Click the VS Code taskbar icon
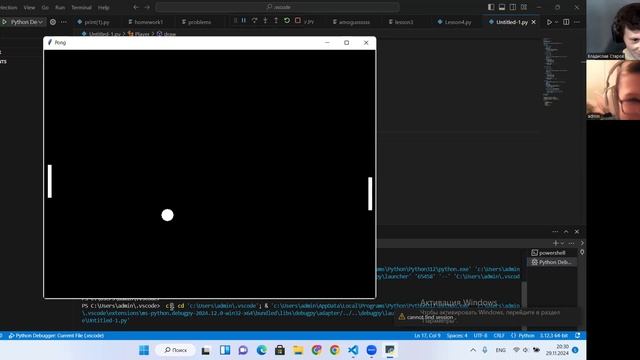The width and height of the screenshot is (640, 360). (x=353, y=350)
